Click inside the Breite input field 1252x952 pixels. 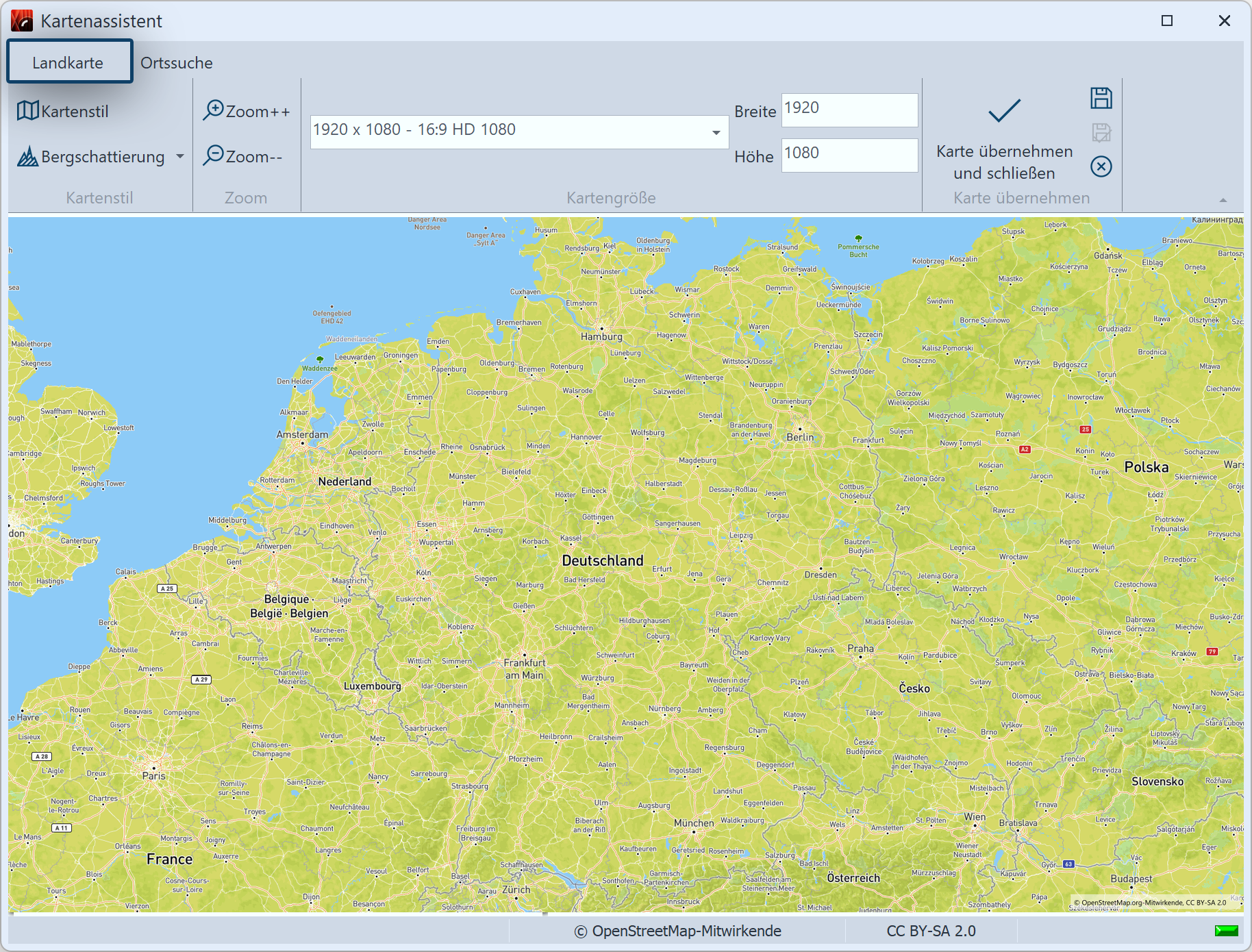click(849, 110)
